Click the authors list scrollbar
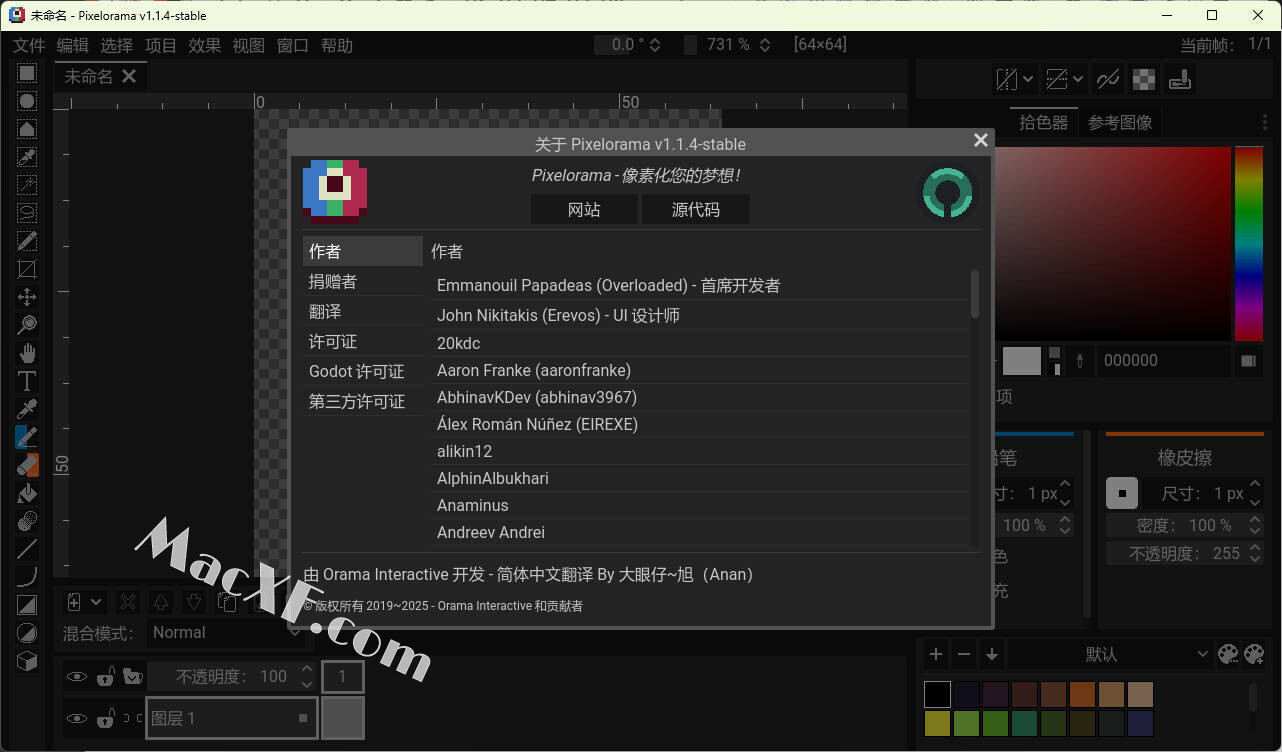 (x=975, y=294)
